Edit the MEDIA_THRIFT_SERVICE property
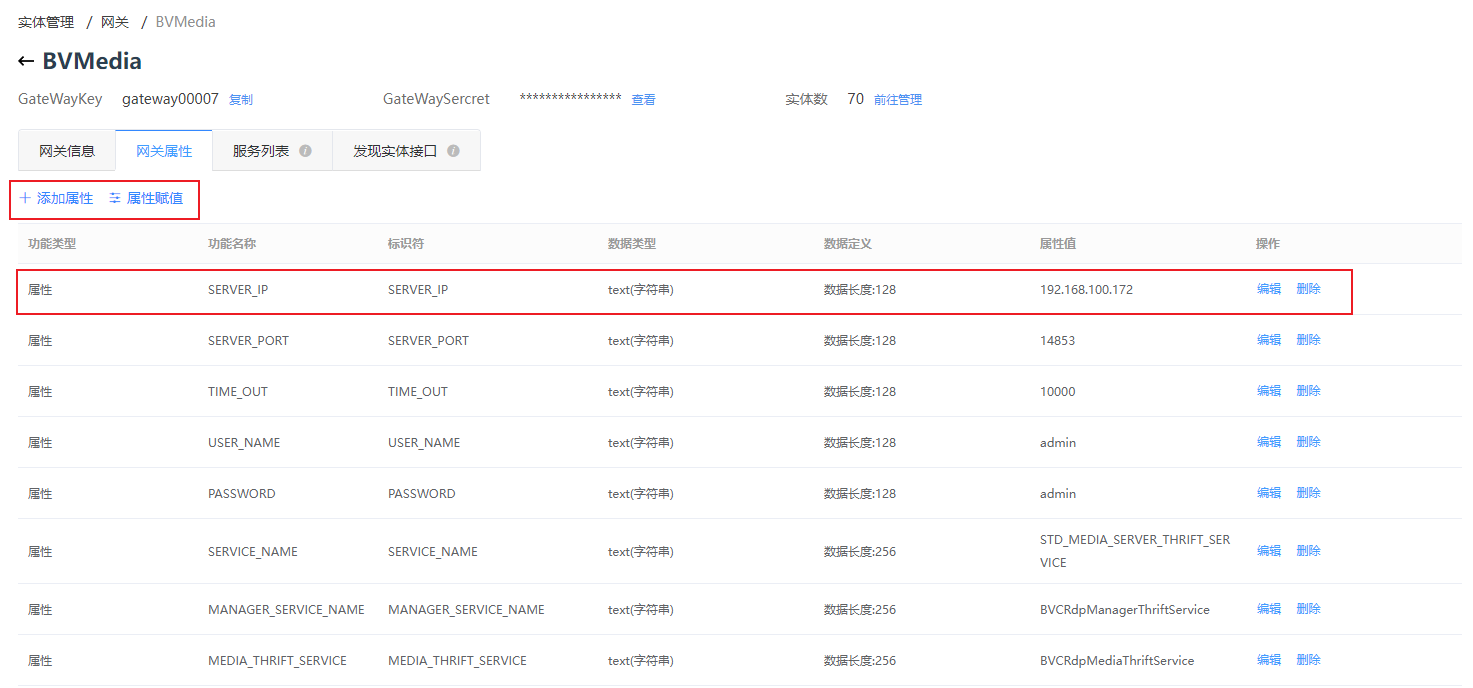This screenshot has height=688, width=1473. (1269, 660)
